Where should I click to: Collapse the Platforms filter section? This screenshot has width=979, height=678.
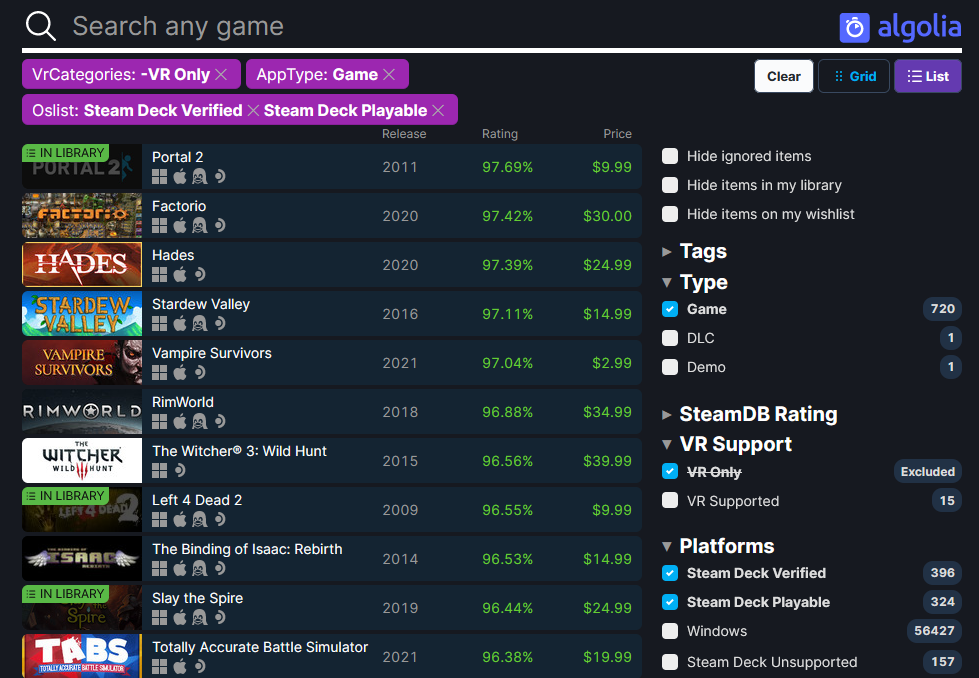[718, 546]
